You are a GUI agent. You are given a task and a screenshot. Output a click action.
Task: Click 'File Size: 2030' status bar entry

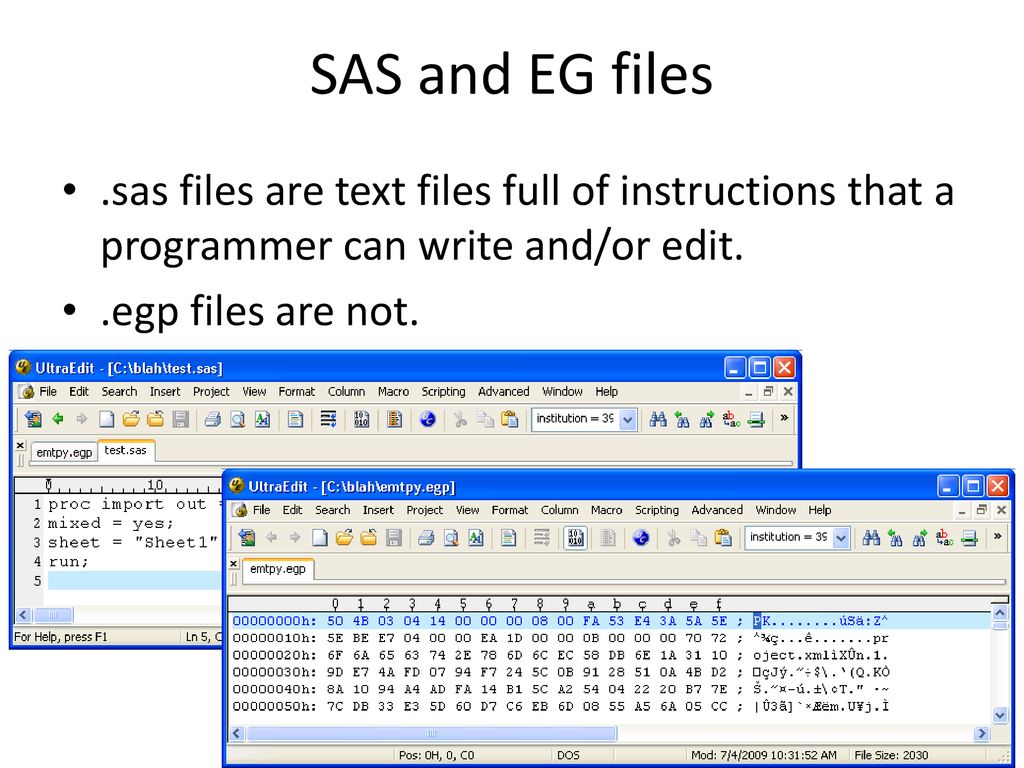point(891,755)
